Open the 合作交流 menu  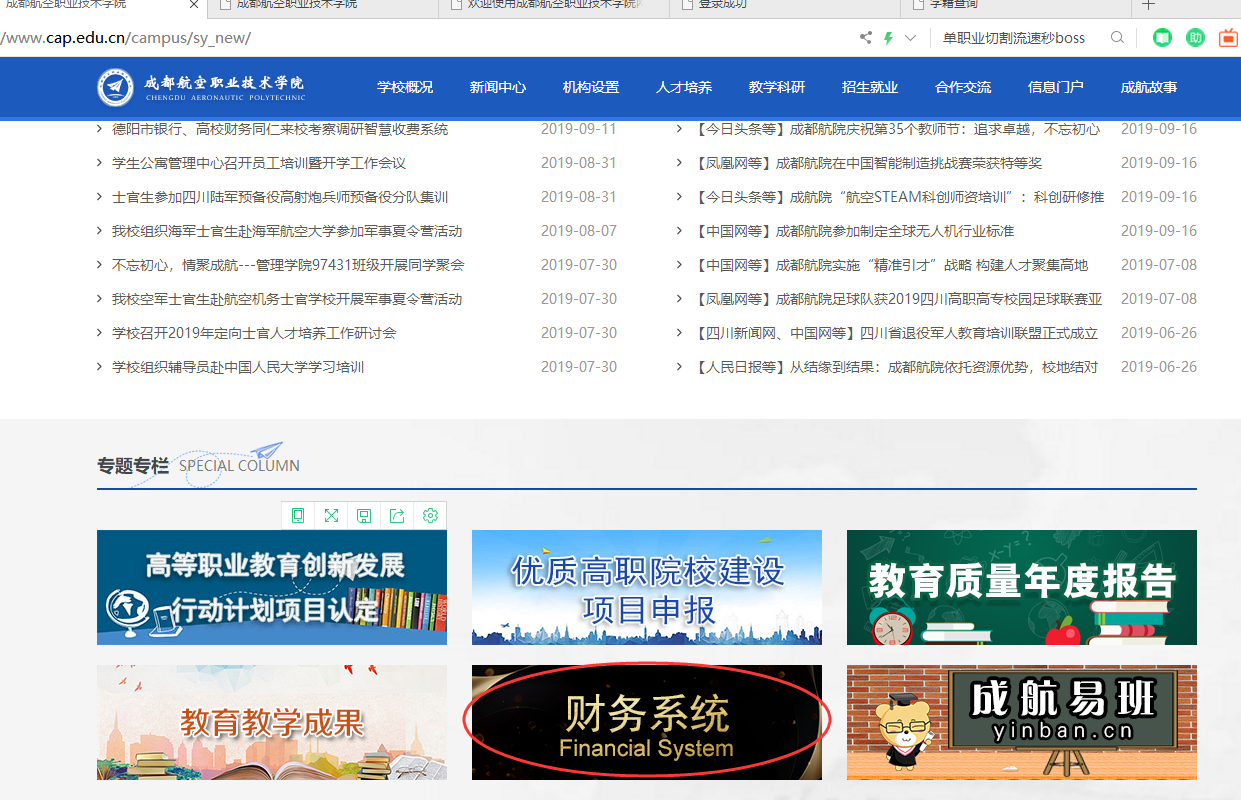point(963,87)
